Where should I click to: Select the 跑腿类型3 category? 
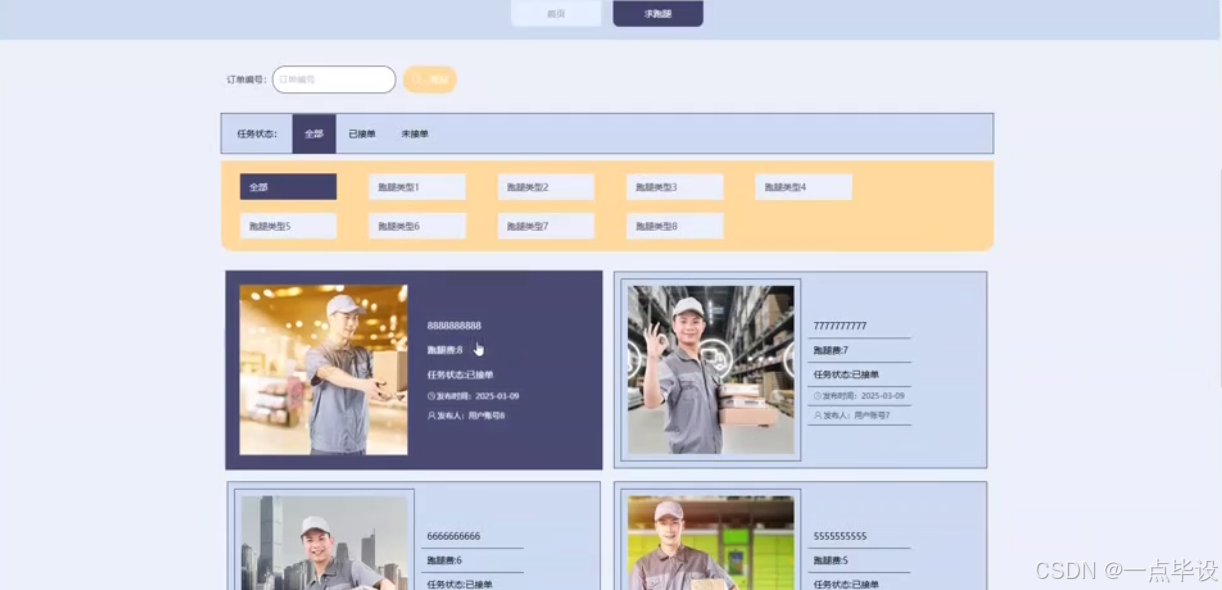pyautogui.click(x=674, y=186)
